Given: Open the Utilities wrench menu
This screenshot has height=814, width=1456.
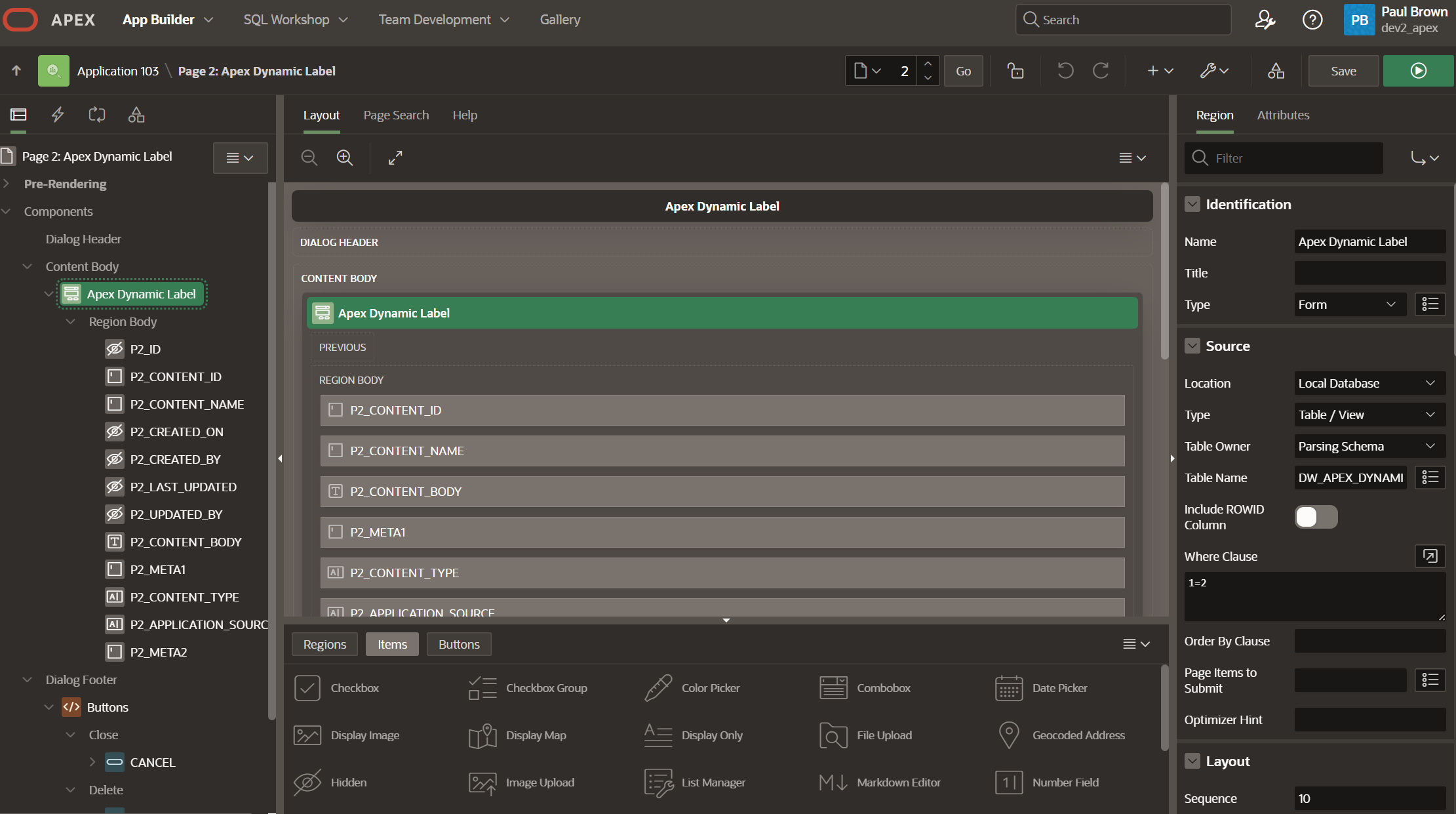Looking at the screenshot, I should pyautogui.click(x=1214, y=71).
